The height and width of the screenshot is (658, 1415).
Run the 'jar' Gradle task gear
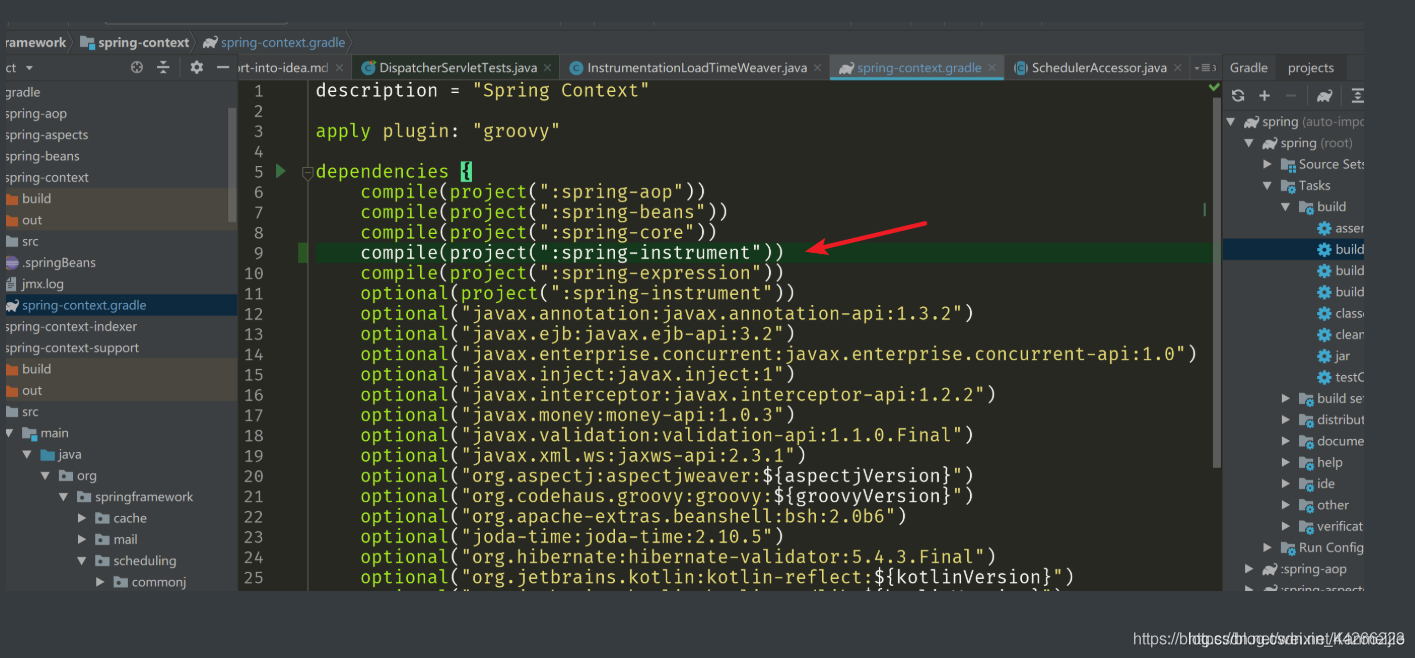pos(1324,356)
